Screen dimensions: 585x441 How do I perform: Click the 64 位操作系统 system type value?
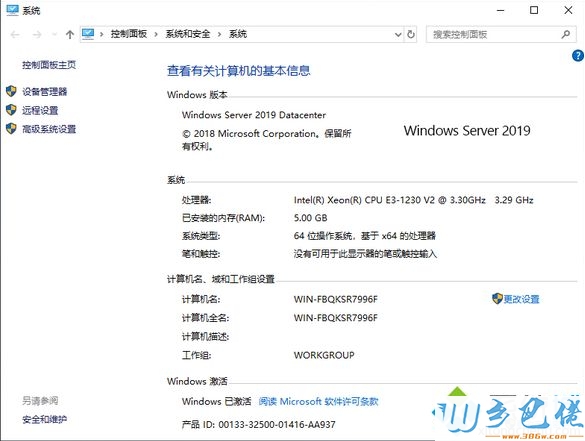[365, 236]
